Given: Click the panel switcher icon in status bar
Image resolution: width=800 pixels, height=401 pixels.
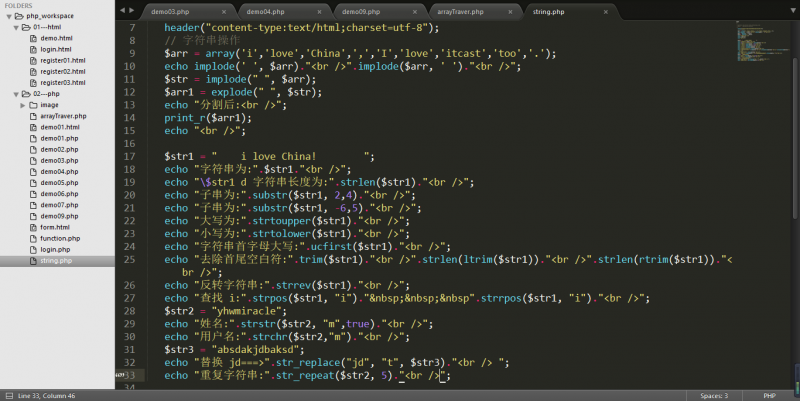Looking at the screenshot, I should 7,395.
